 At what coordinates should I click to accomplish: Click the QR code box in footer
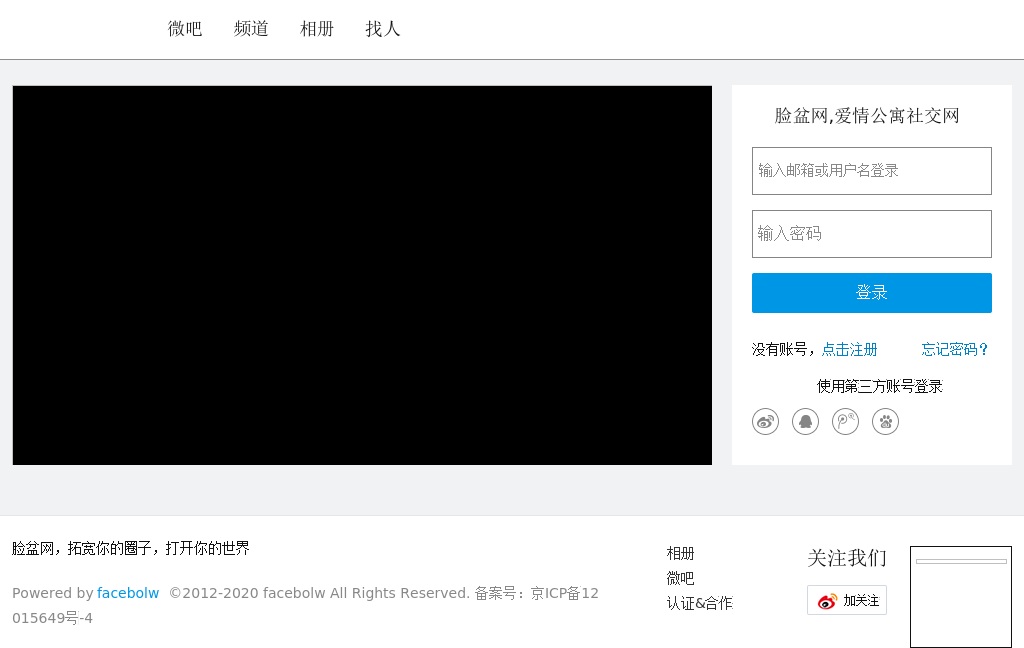[x=960, y=597]
